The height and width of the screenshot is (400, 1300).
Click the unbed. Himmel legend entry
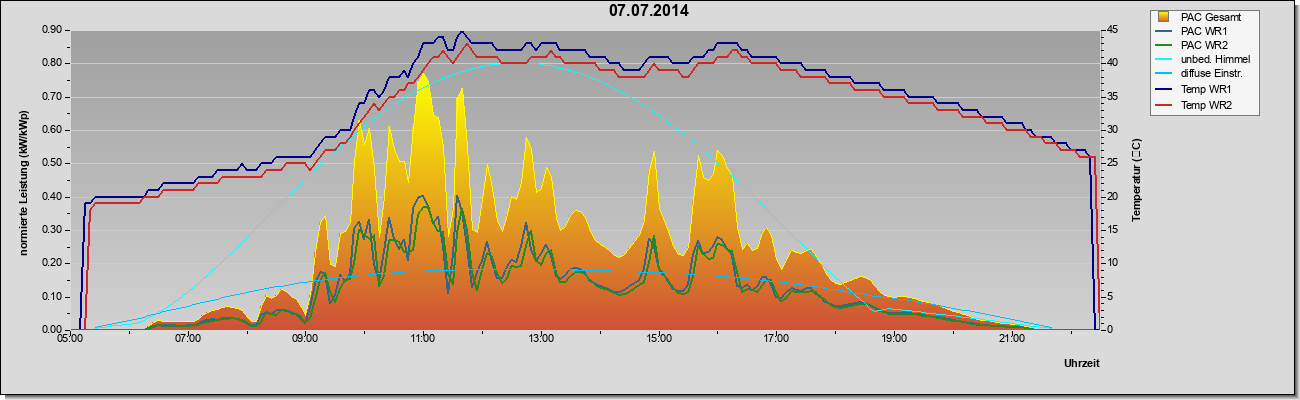click(1204, 60)
